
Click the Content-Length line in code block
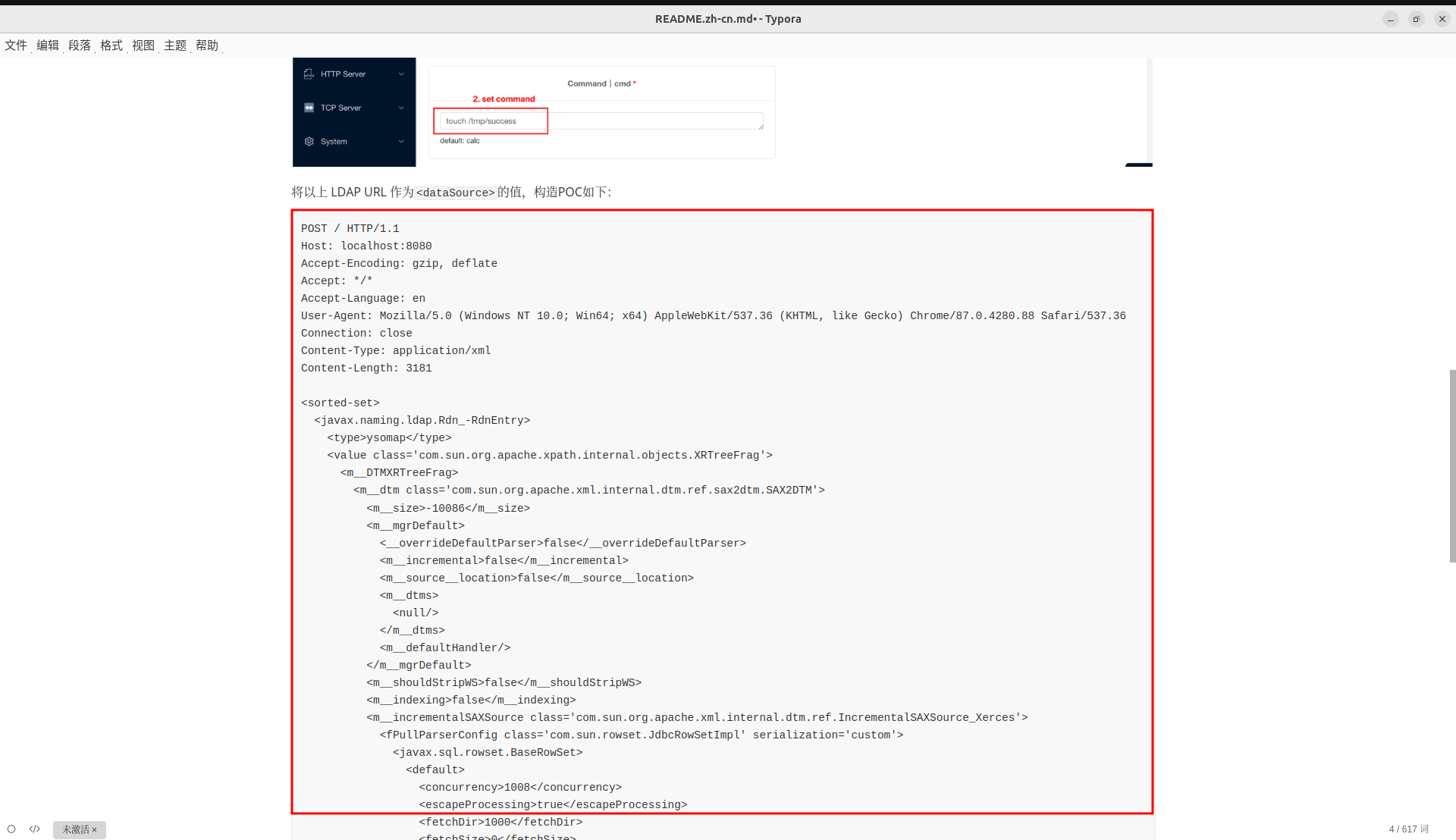click(x=366, y=368)
